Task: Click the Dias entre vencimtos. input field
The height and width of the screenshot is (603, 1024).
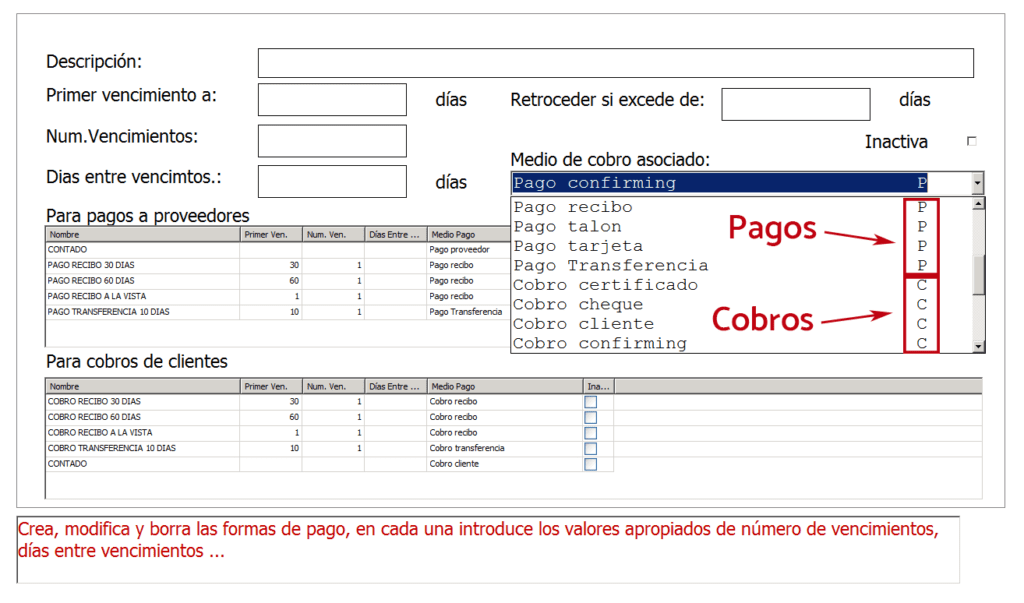Action: (332, 182)
